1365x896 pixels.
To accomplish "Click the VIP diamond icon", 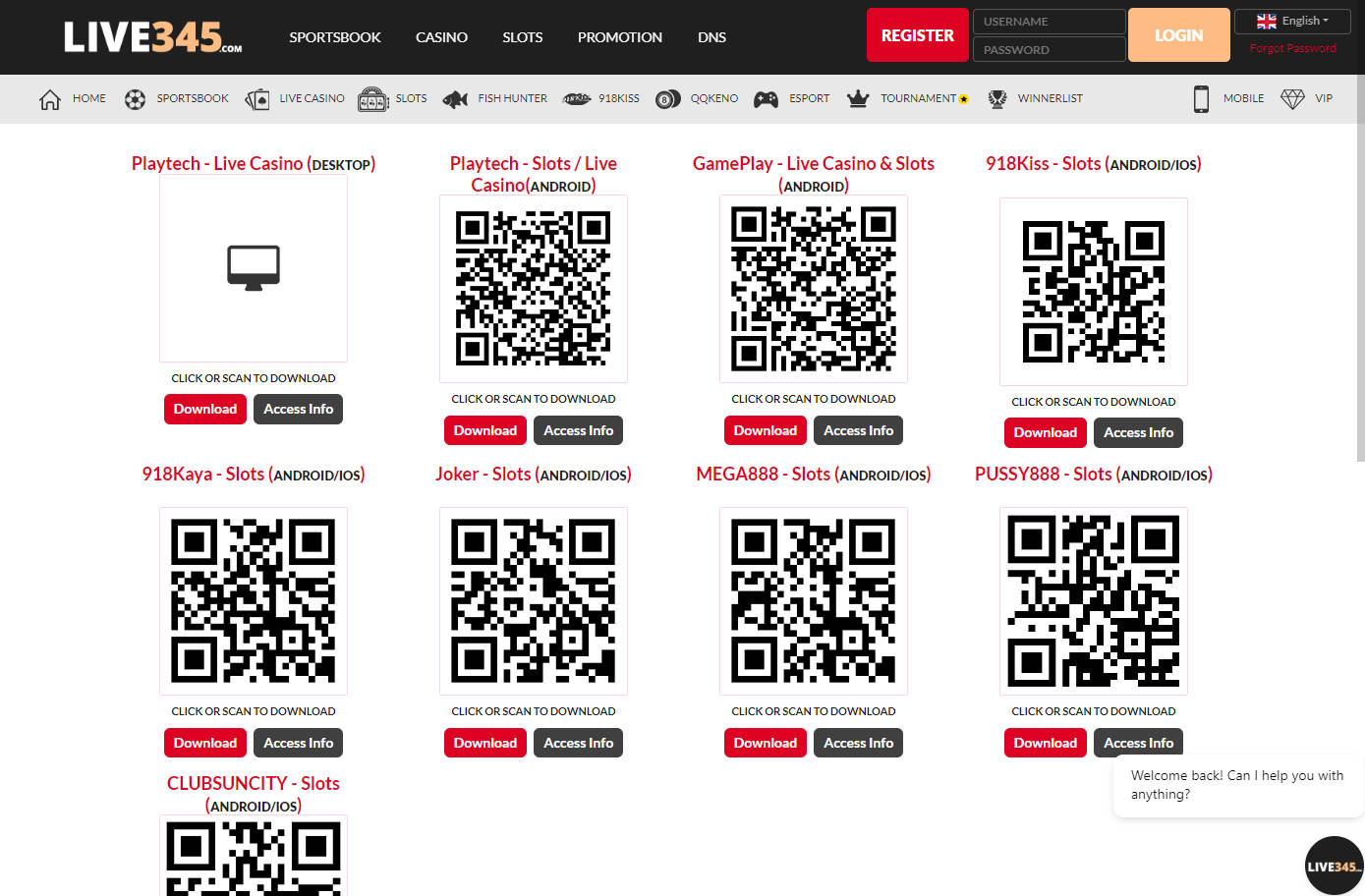I will [x=1292, y=99].
